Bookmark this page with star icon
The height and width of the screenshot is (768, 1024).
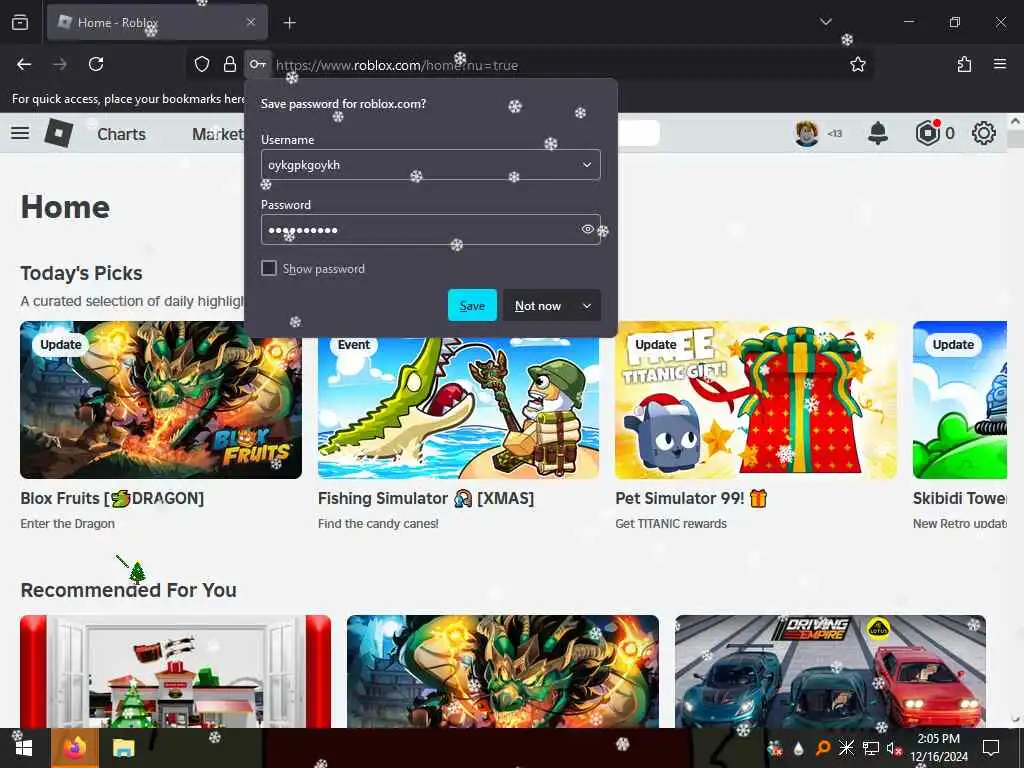(857, 64)
